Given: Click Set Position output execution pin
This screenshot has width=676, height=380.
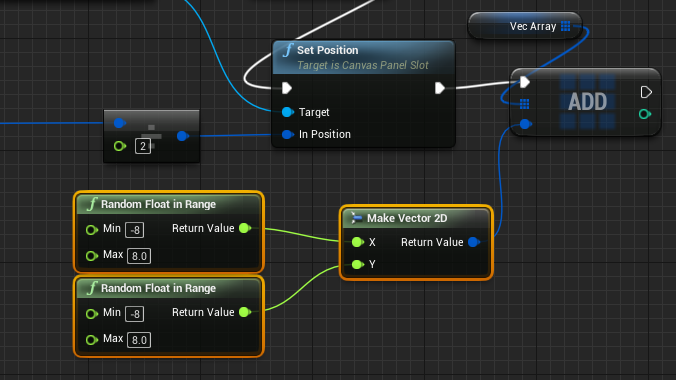Looking at the screenshot, I should [440, 88].
